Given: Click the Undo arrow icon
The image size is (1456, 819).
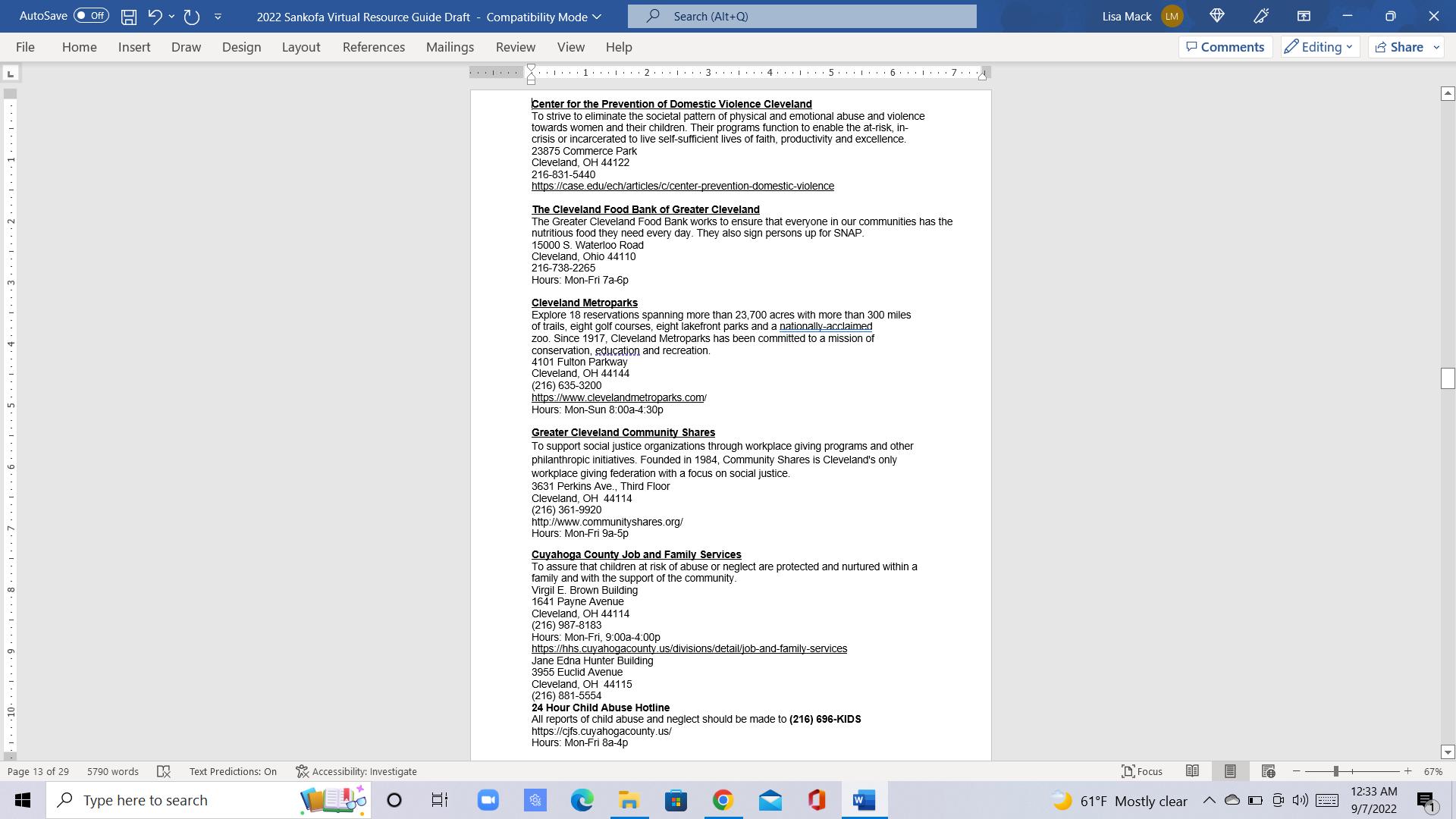Looking at the screenshot, I should point(155,16).
